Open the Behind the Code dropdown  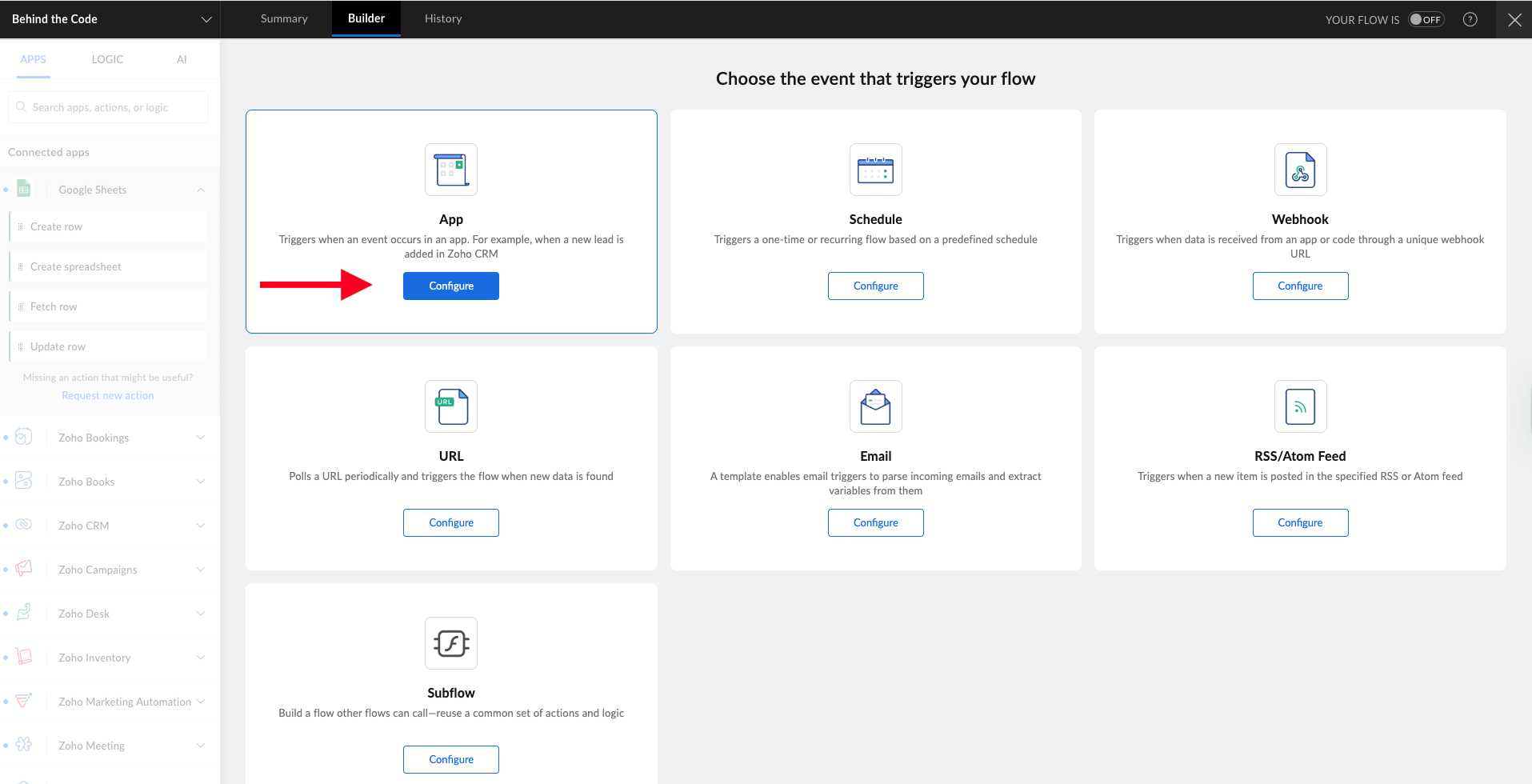[206, 19]
